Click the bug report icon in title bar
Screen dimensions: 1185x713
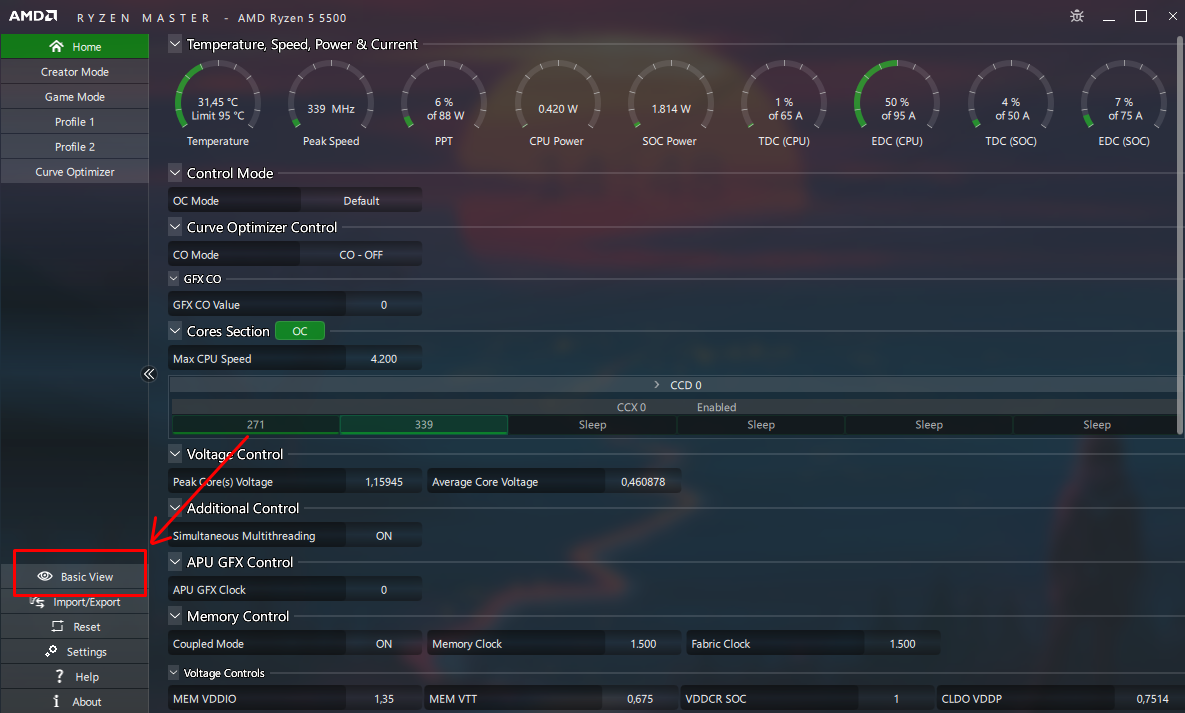[1077, 16]
